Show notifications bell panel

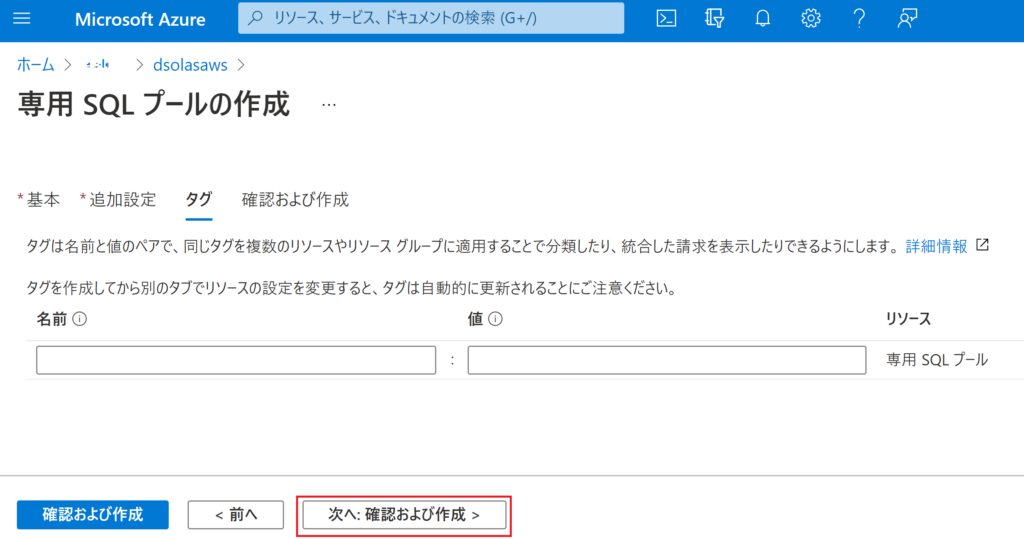tap(763, 19)
